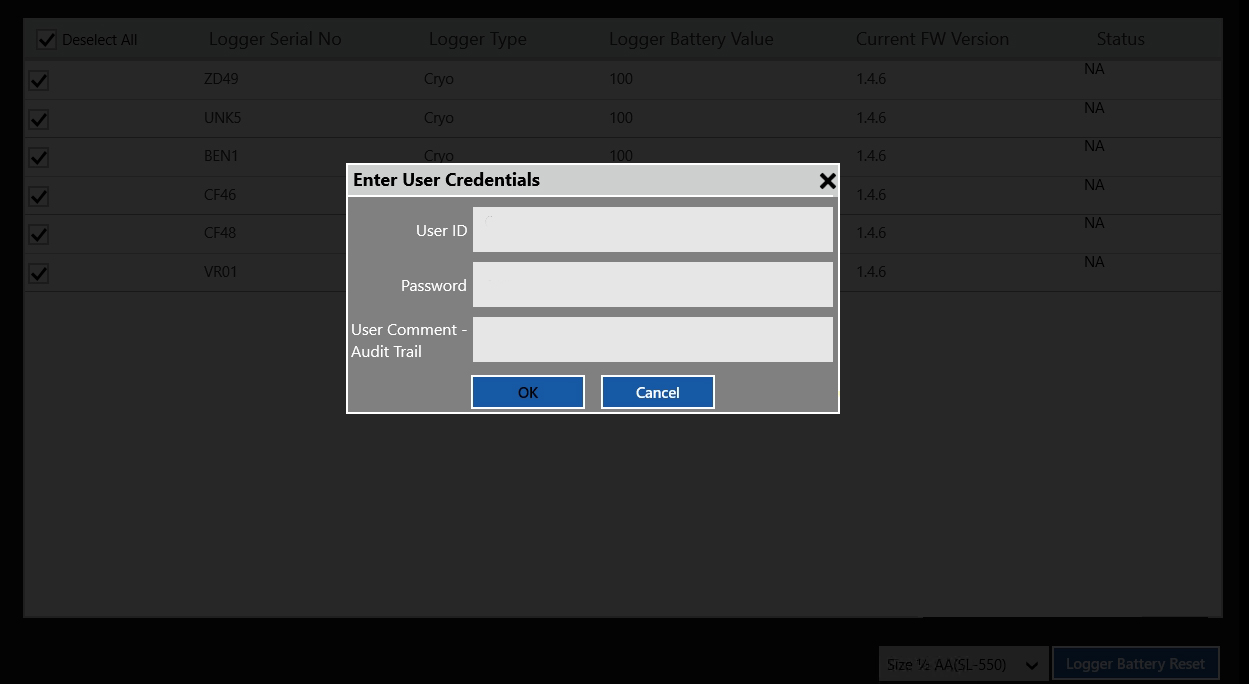This screenshot has width=1249, height=684.
Task: Uncheck the VR01 logger checkbox
Action: click(x=39, y=273)
